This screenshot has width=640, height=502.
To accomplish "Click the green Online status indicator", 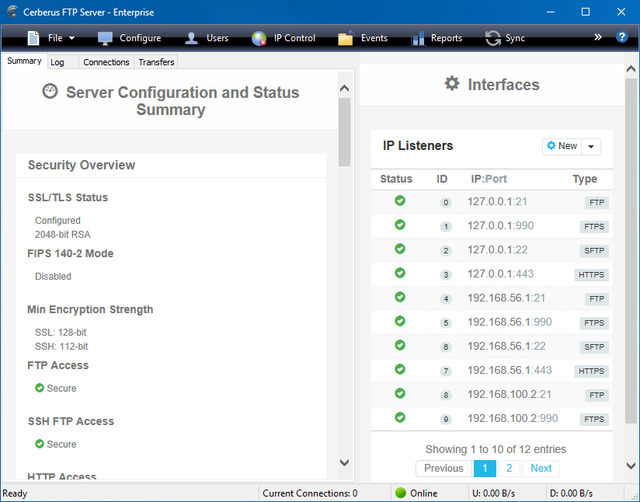I will pos(401,493).
